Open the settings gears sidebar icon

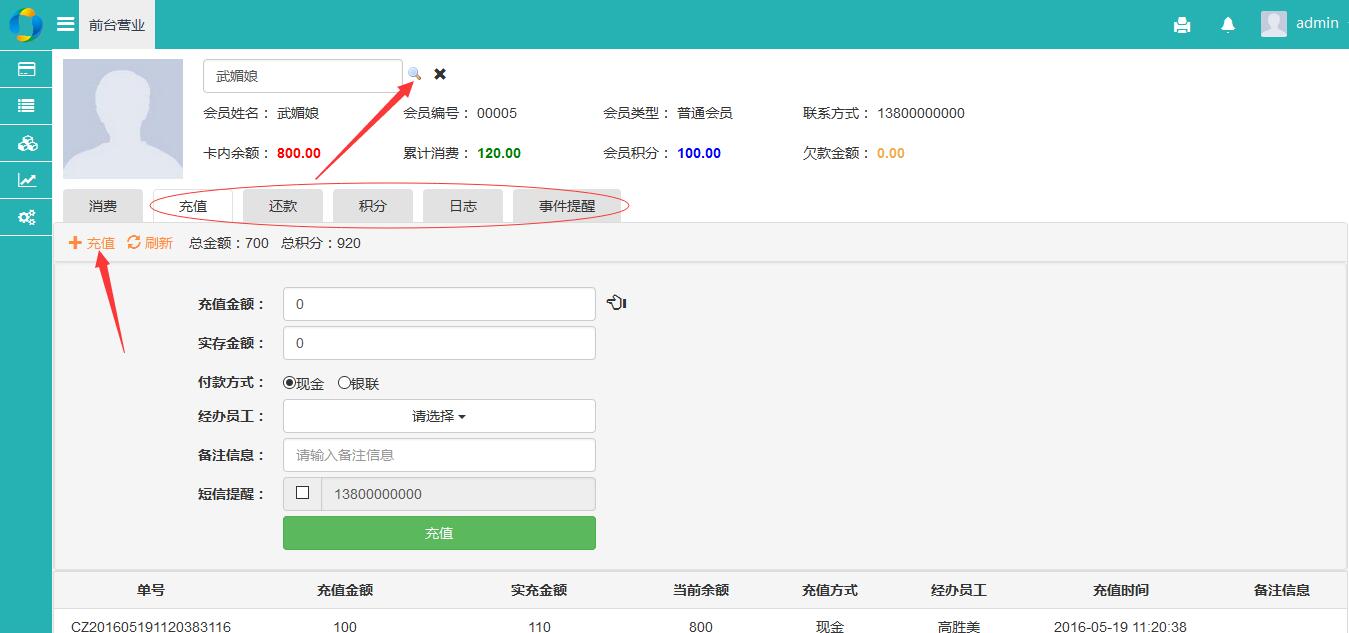(x=27, y=217)
